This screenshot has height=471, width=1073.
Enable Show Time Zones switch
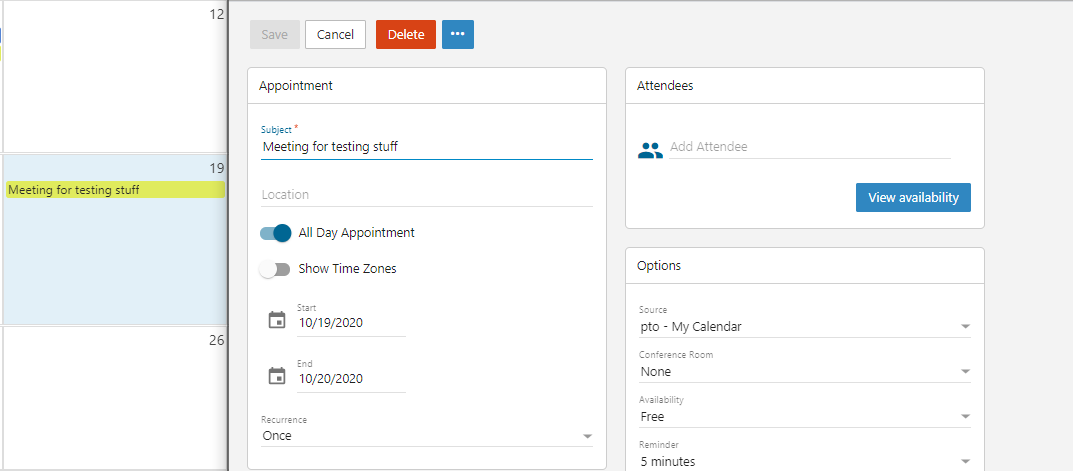275,269
